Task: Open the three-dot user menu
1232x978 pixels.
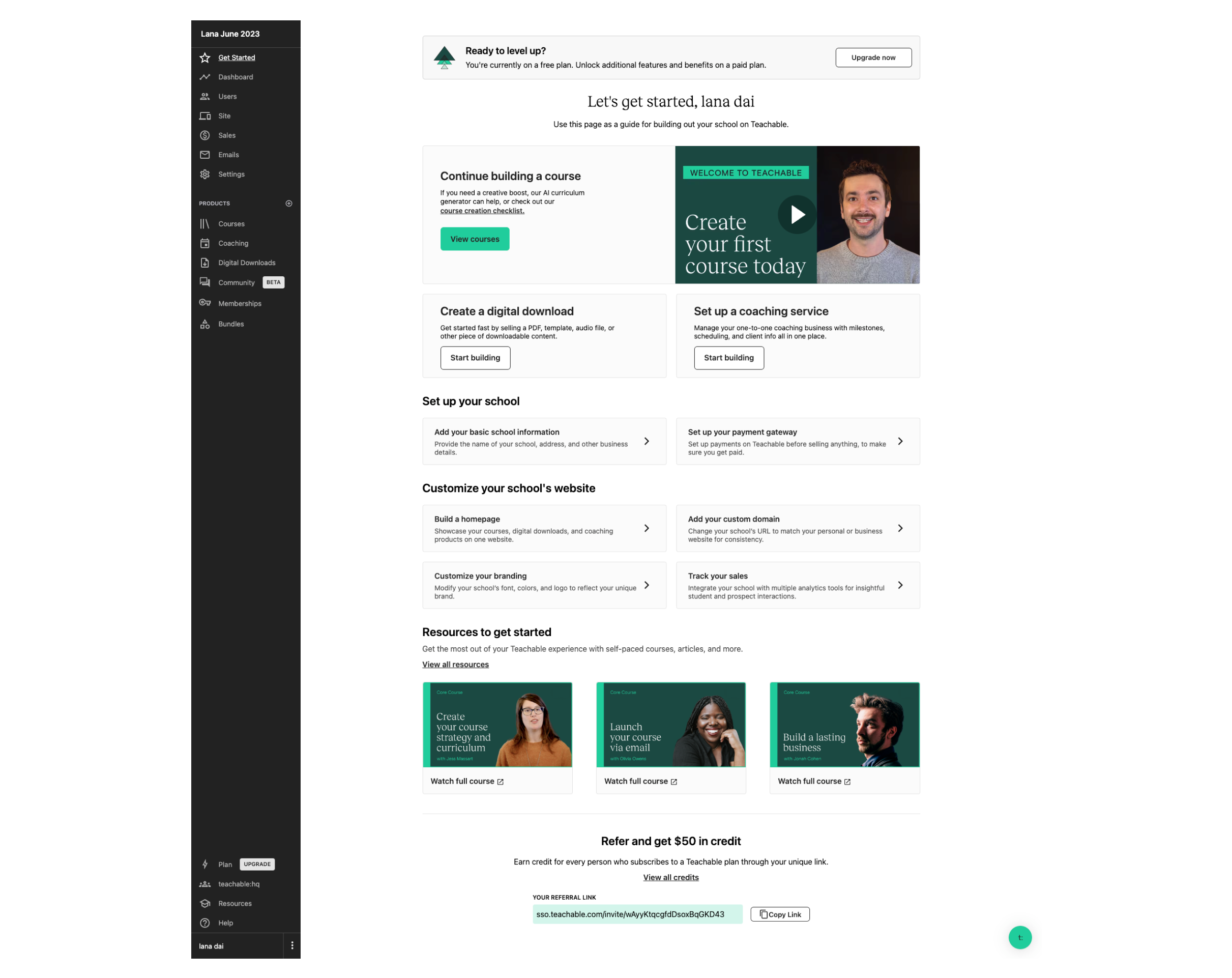Action: [x=292, y=945]
